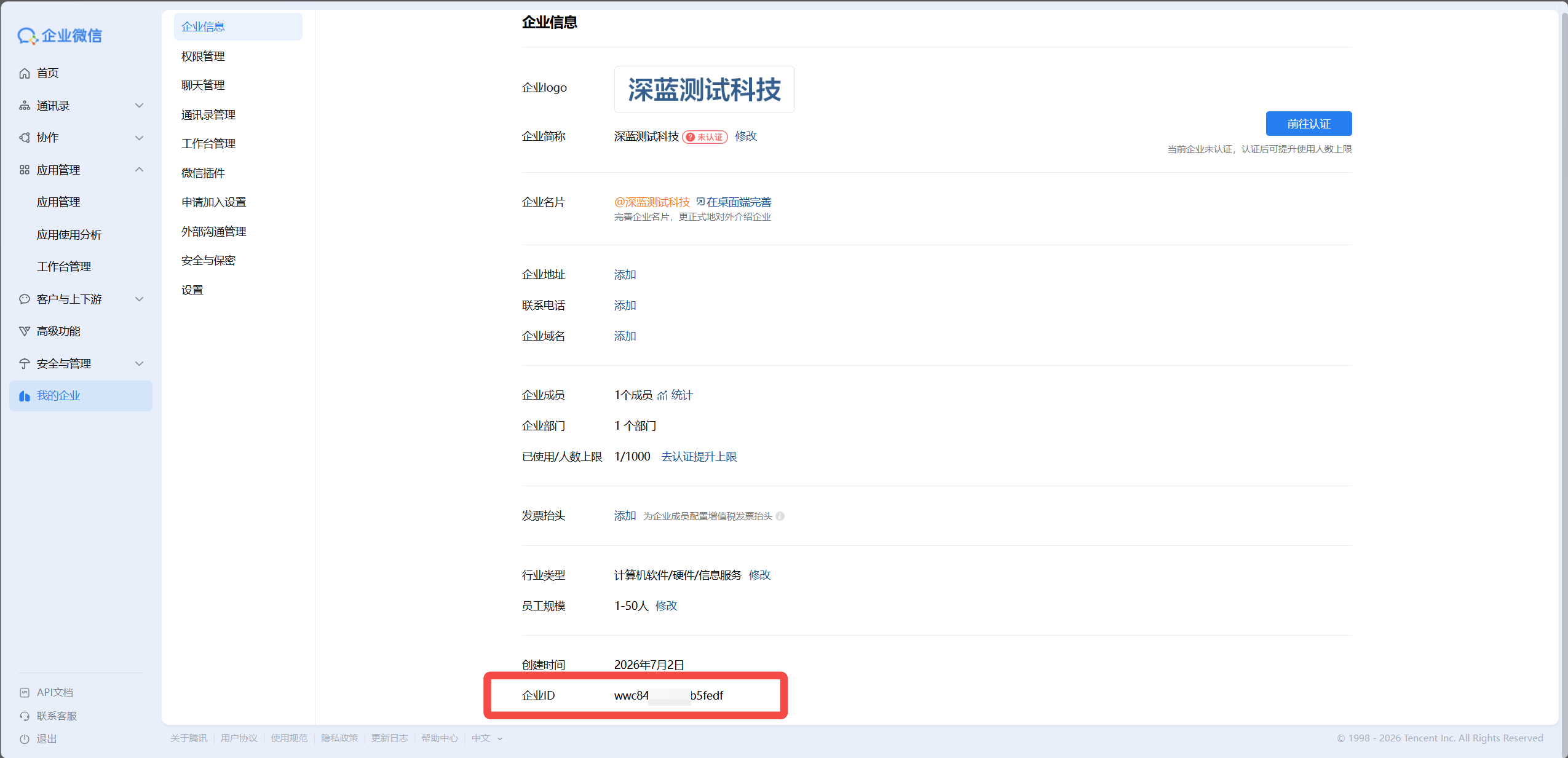Click 添加 for 企业域名
This screenshot has height=758, width=1568.
(x=625, y=336)
